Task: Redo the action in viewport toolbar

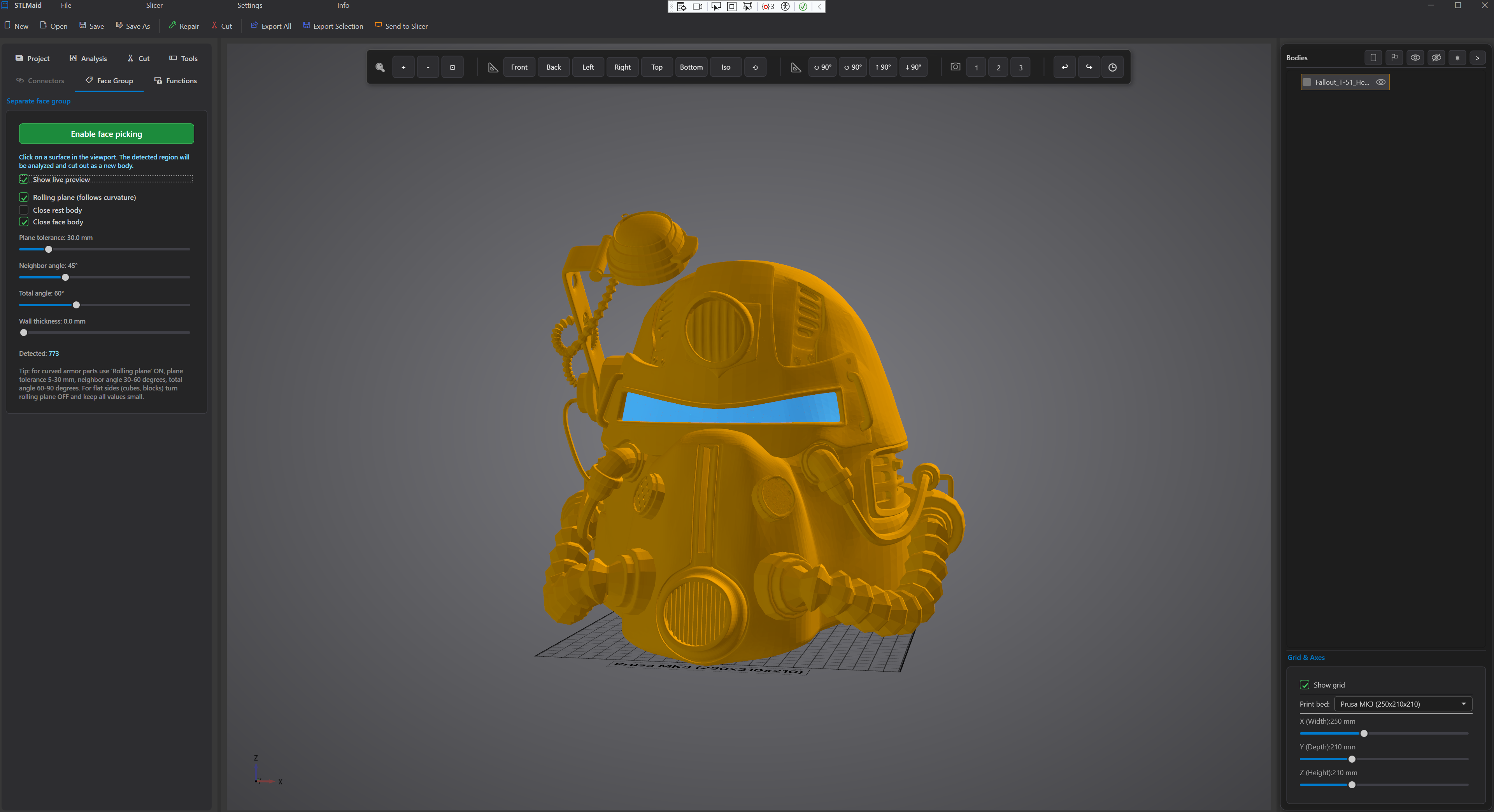Action: click(1089, 67)
